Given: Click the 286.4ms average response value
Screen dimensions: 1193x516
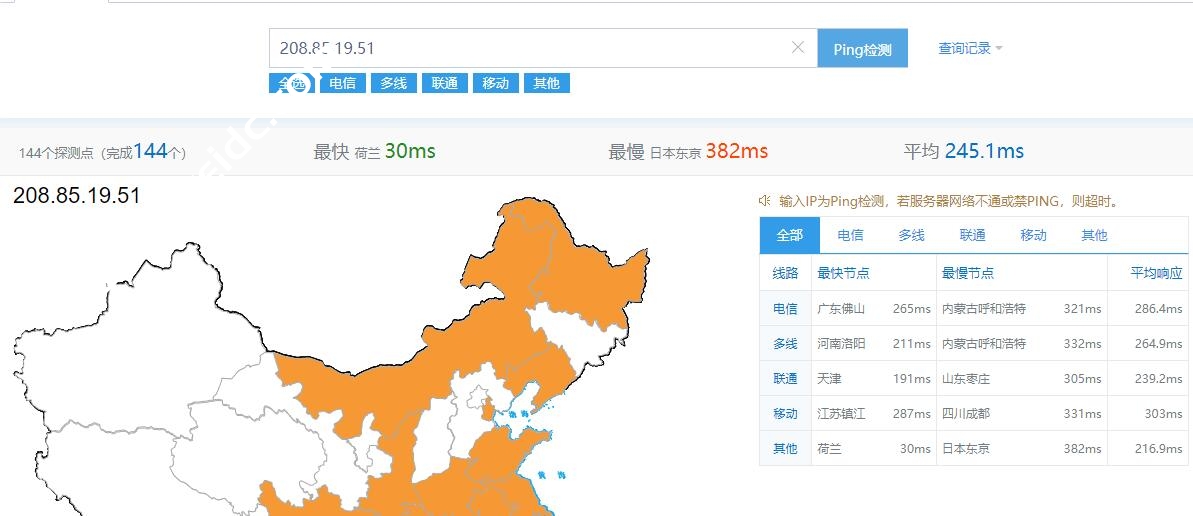Looking at the screenshot, I should pyautogui.click(x=1159, y=308).
